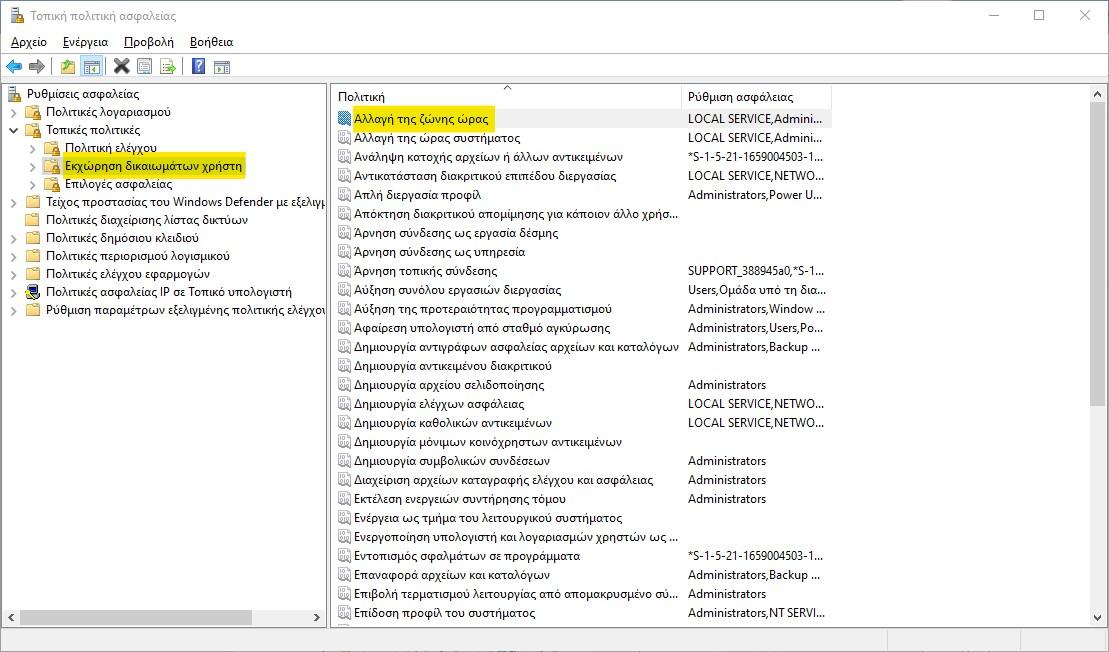Click the icon beside 'Αλλαγή της ώρας συστήματος'

point(344,138)
